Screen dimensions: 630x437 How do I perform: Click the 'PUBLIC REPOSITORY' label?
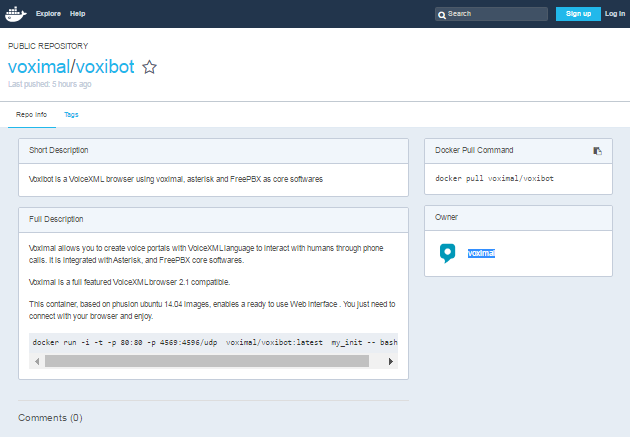coord(48,46)
